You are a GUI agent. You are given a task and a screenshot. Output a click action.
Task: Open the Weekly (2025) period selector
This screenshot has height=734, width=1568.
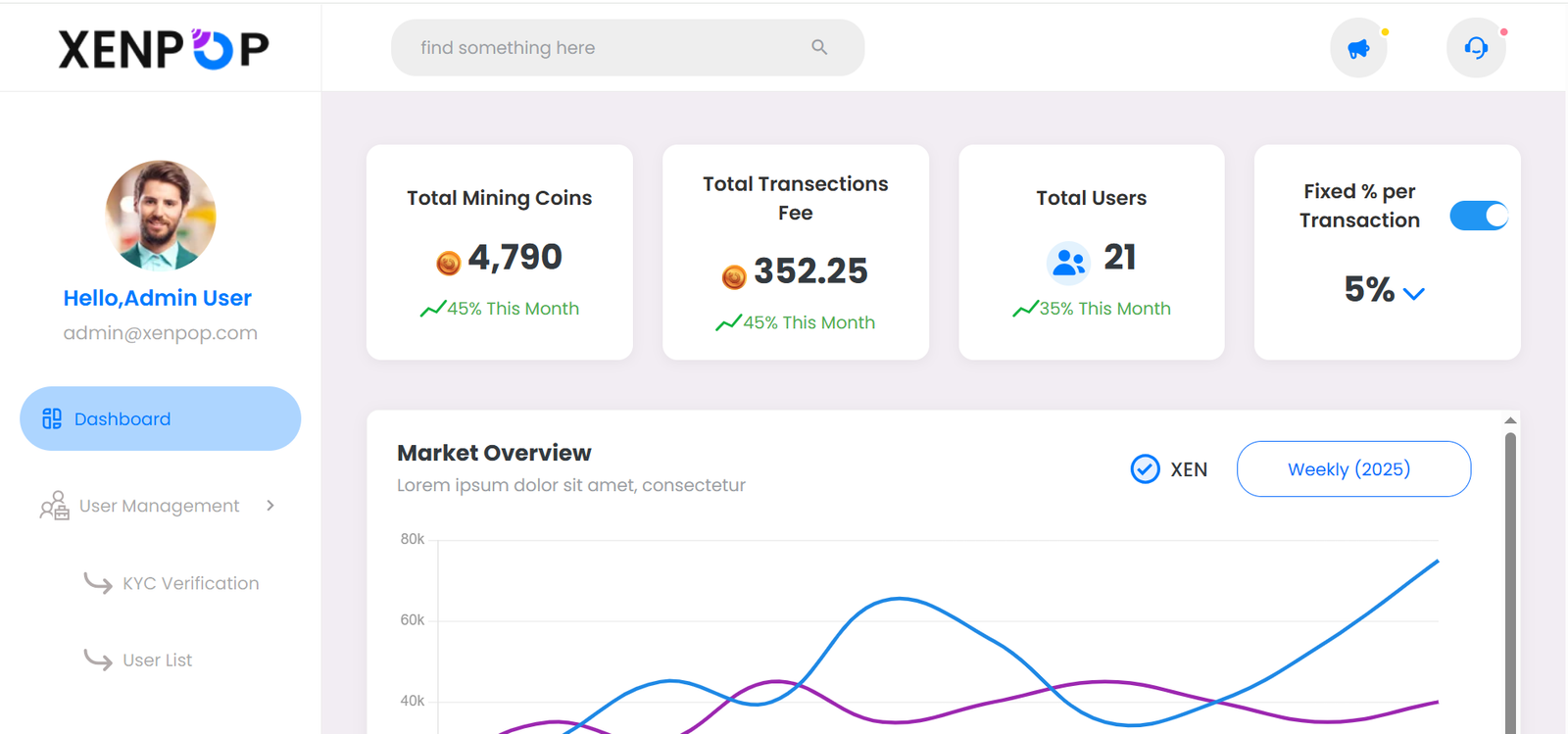coord(1352,469)
